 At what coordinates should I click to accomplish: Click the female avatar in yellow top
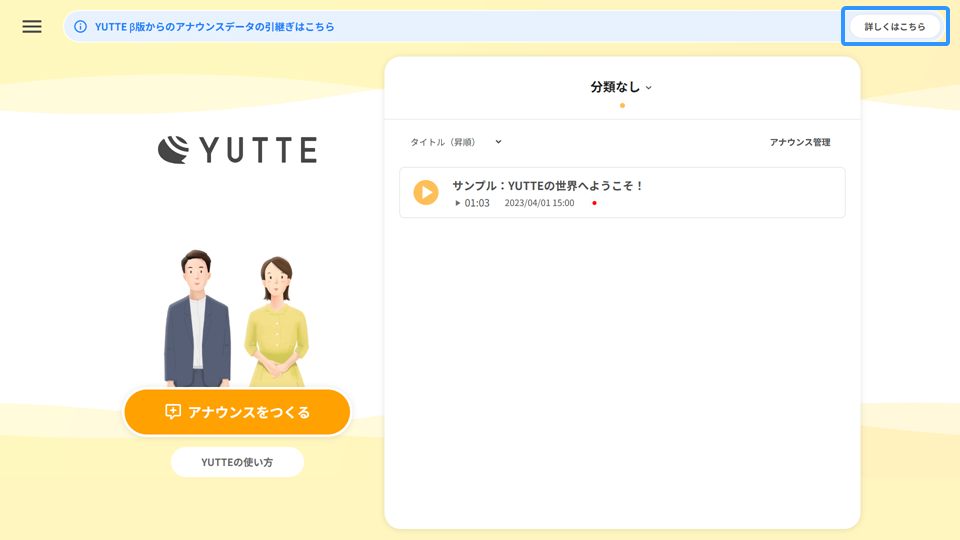pos(276,322)
